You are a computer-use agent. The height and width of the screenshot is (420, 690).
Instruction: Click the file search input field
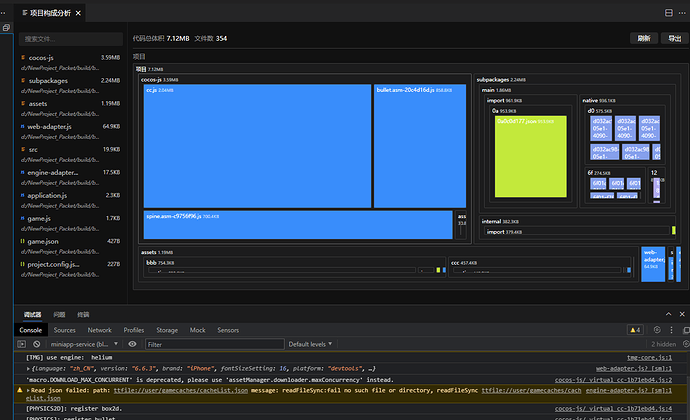pyautogui.click(x=70, y=39)
